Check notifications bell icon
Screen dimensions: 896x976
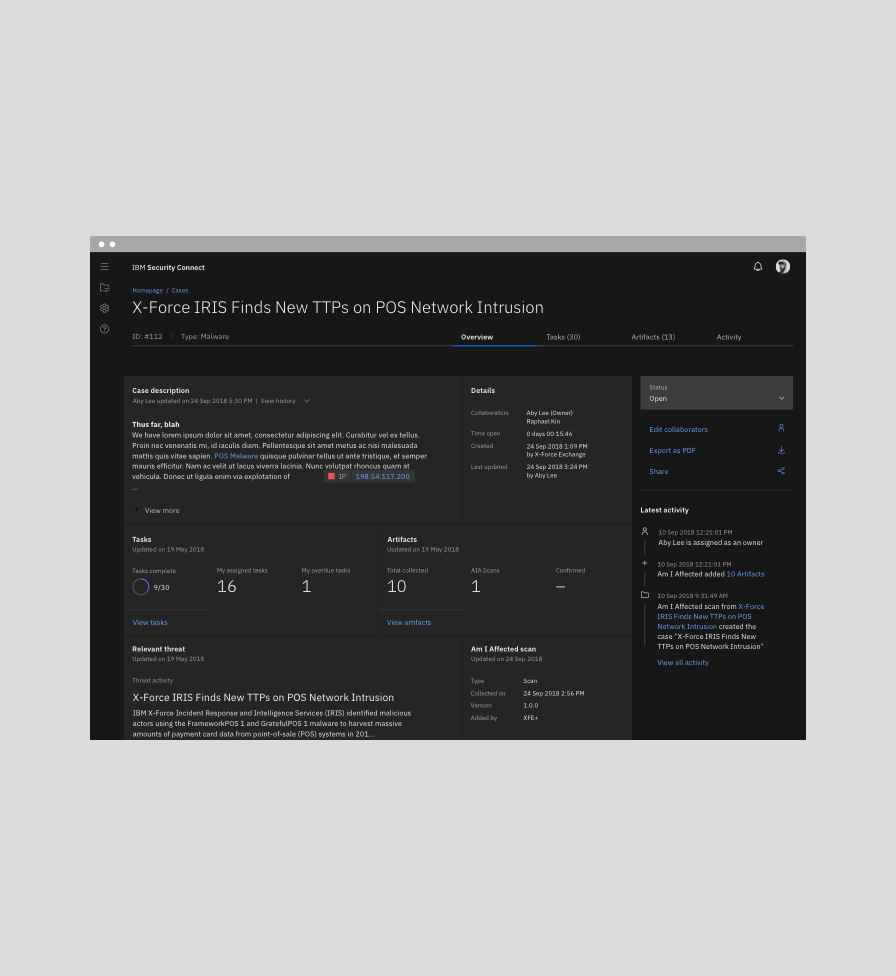758,266
